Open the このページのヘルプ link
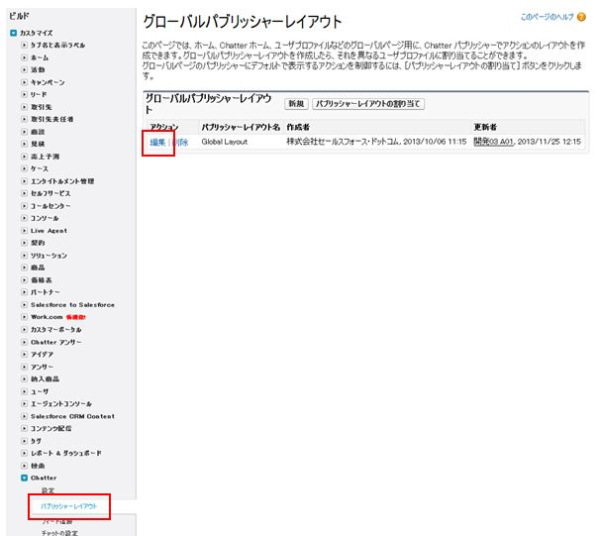600x536 pixels. 547,17
